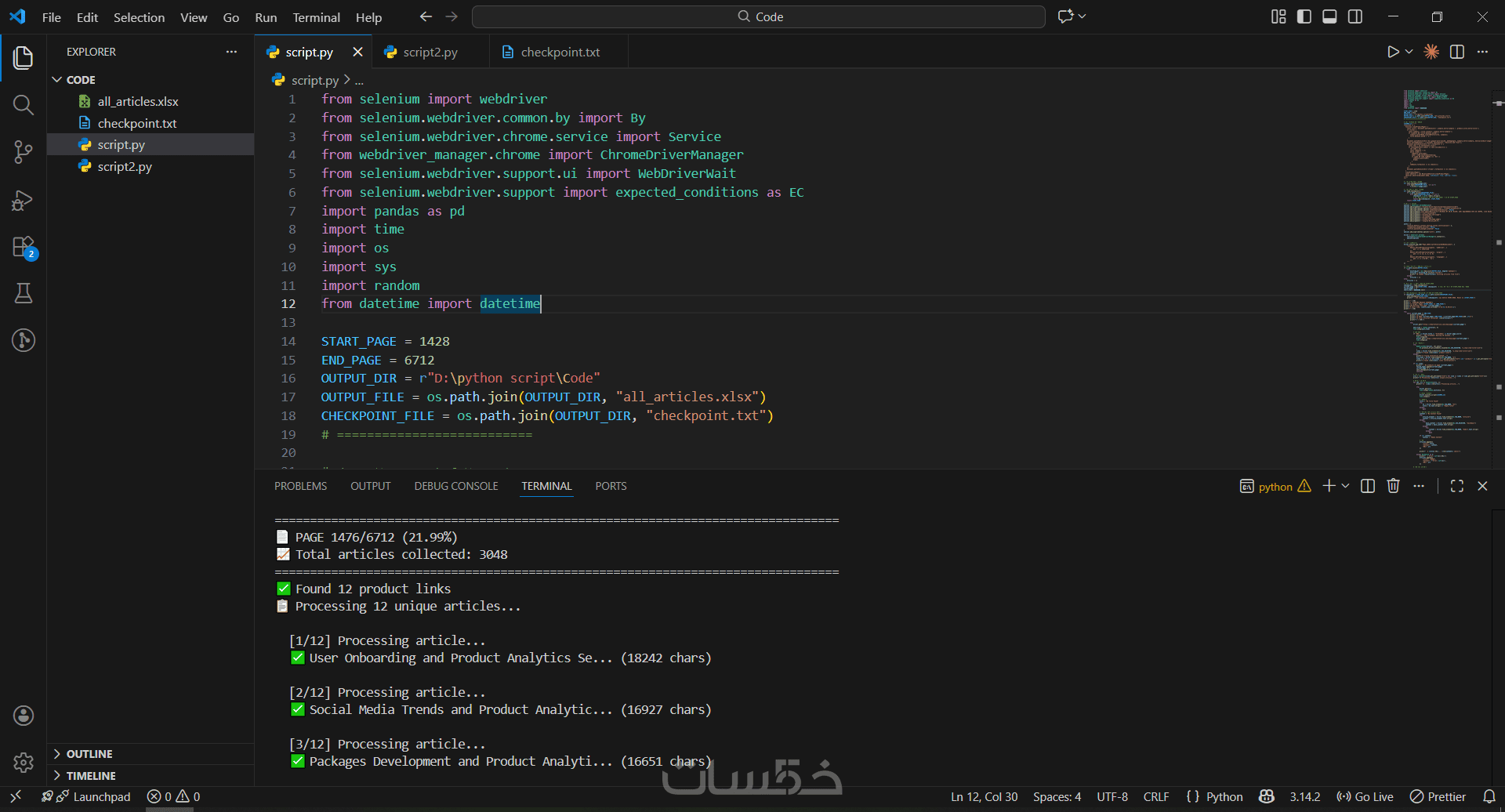Image resolution: width=1505 pixels, height=812 pixels.
Task: Open the Git graph activity icon
Action: click(x=24, y=340)
